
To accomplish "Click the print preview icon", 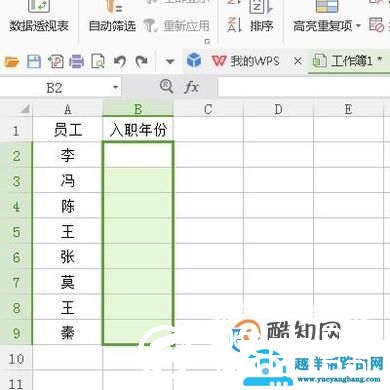I will click(x=98, y=62).
